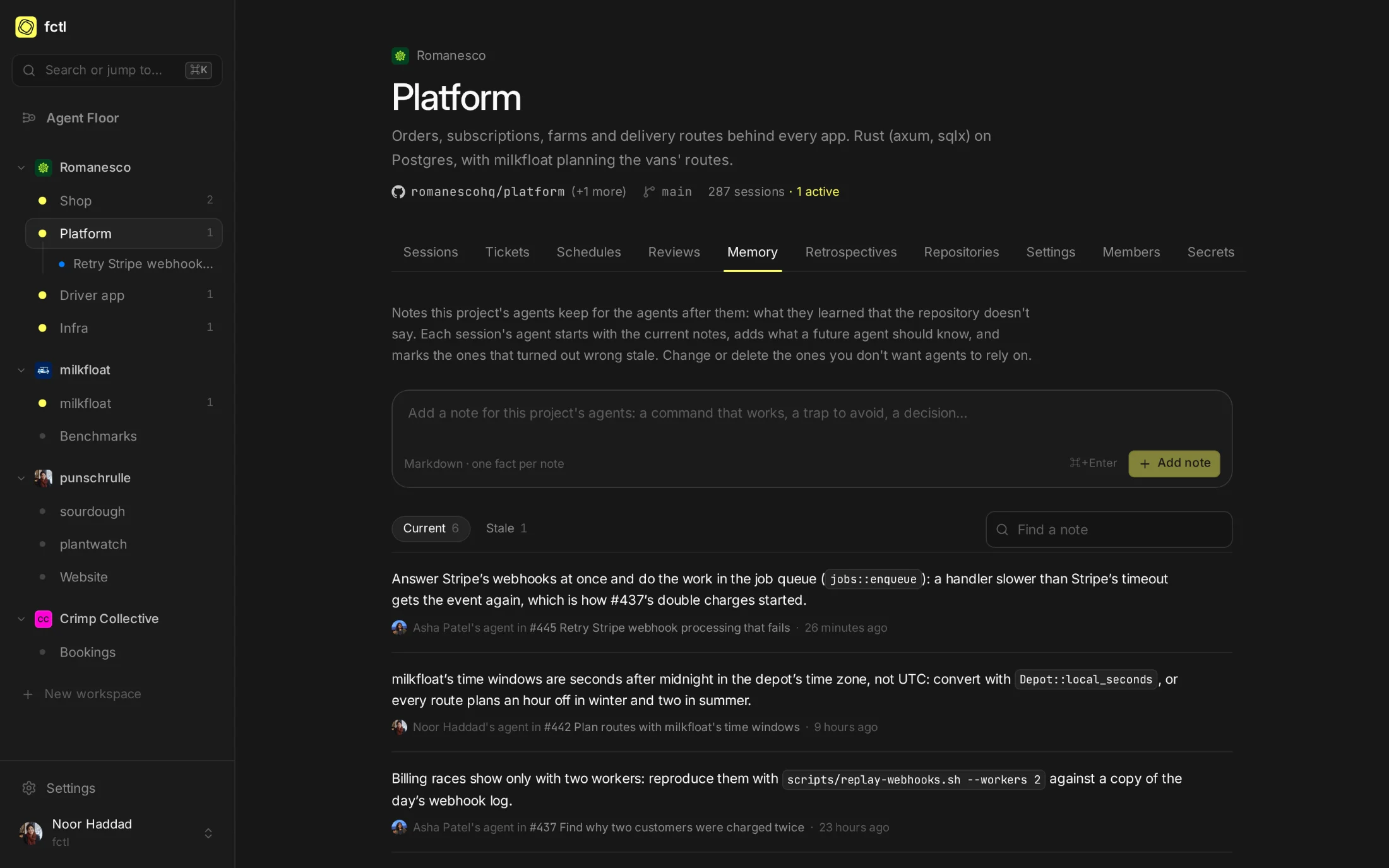
Task: Click the '1 active' sessions text
Action: [x=818, y=192]
